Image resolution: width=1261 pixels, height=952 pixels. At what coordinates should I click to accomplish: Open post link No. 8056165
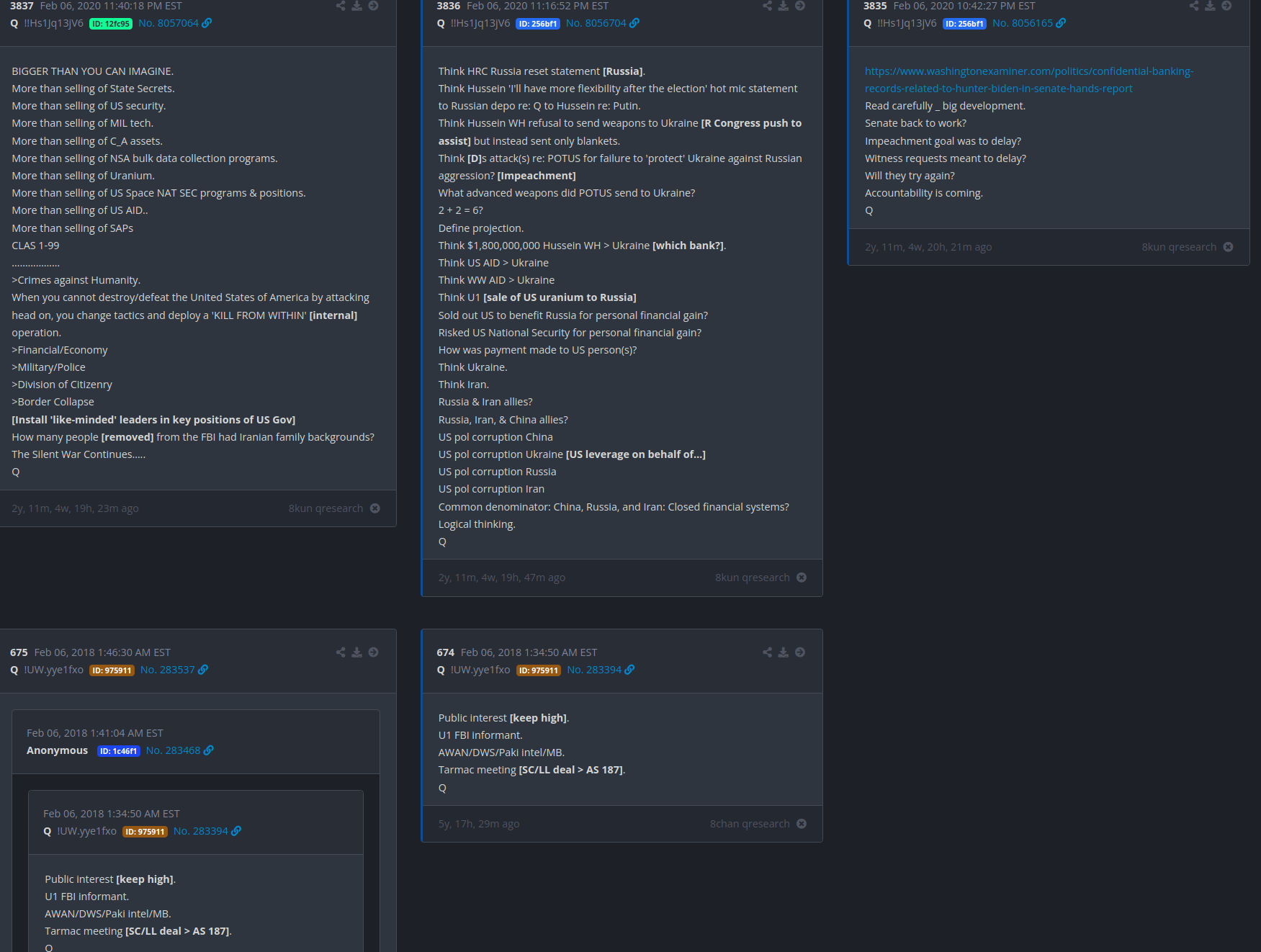1023,23
